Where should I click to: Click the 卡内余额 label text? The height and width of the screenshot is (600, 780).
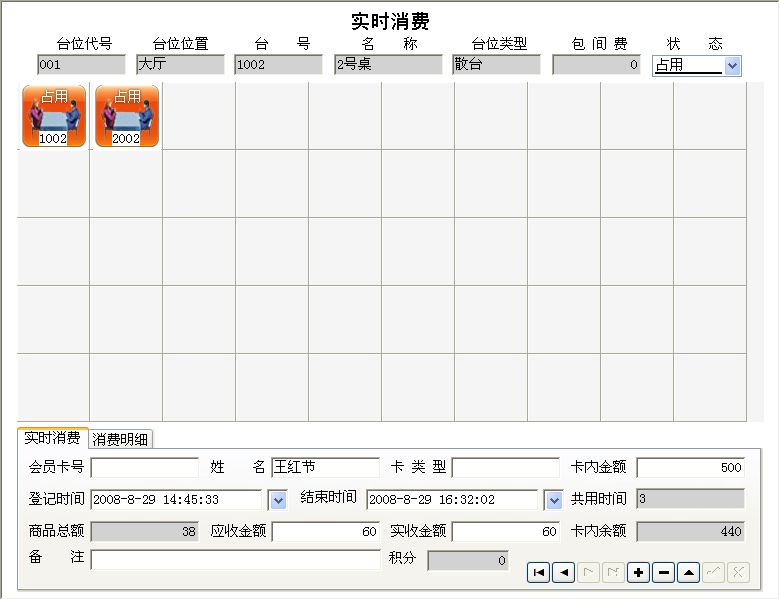598,531
